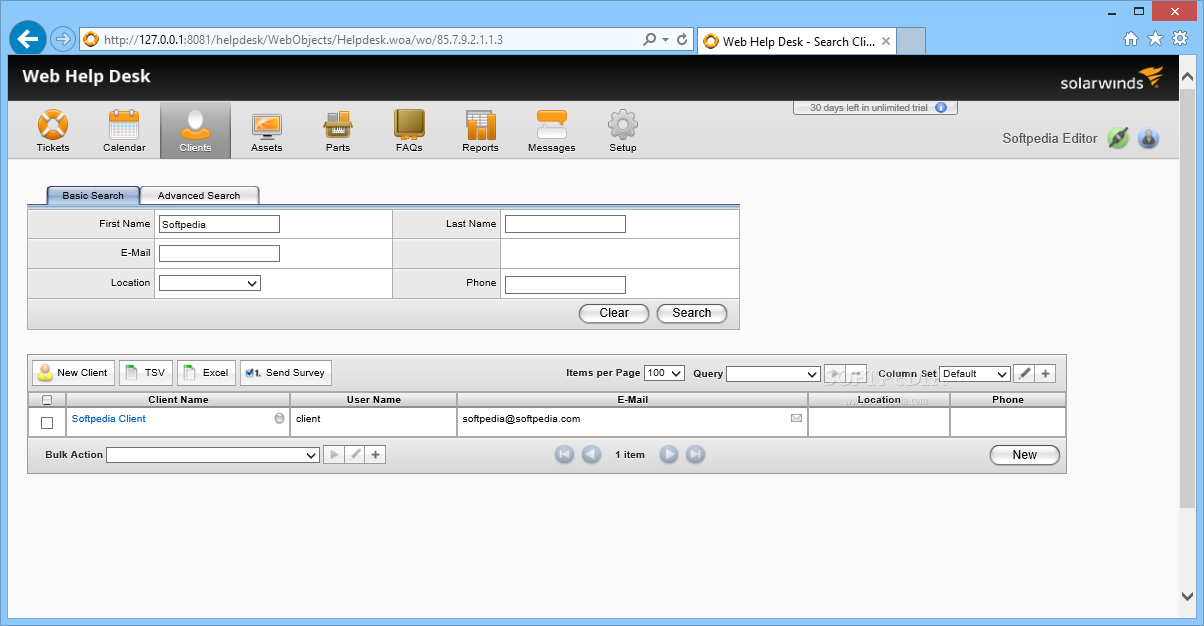Click the SolarWinds logo
This screenshot has width=1204, height=626.
click(1112, 79)
